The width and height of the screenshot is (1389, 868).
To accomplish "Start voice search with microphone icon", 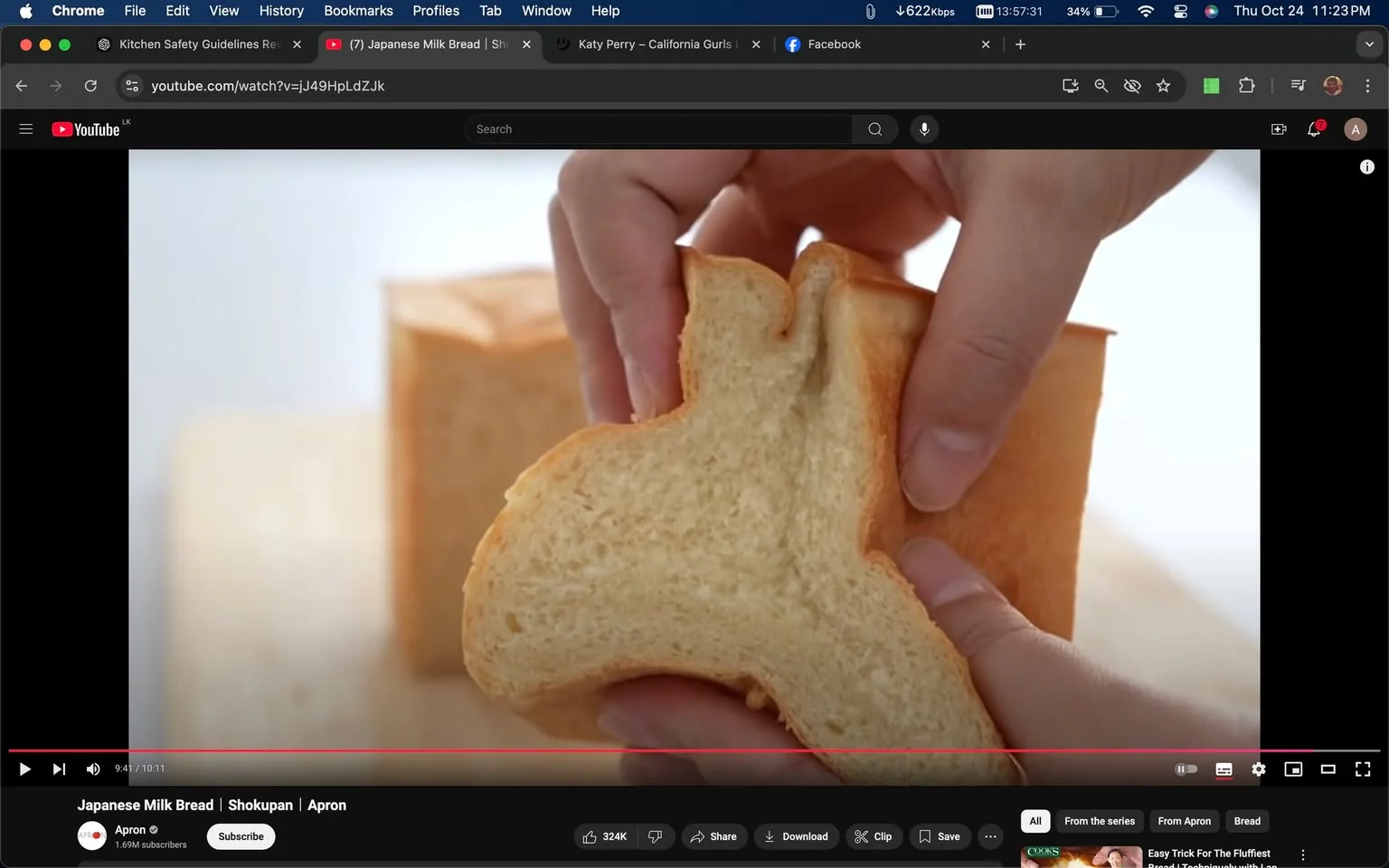I will click(x=924, y=129).
